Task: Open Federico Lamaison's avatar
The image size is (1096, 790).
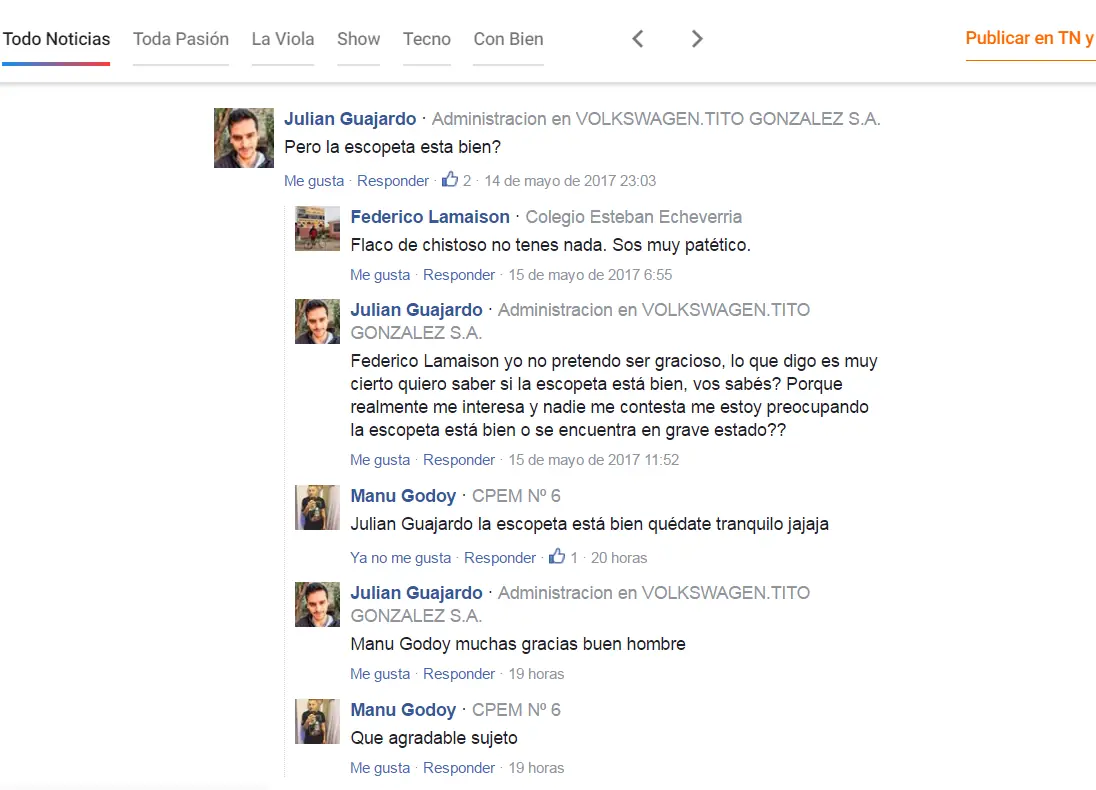Action: [317, 229]
